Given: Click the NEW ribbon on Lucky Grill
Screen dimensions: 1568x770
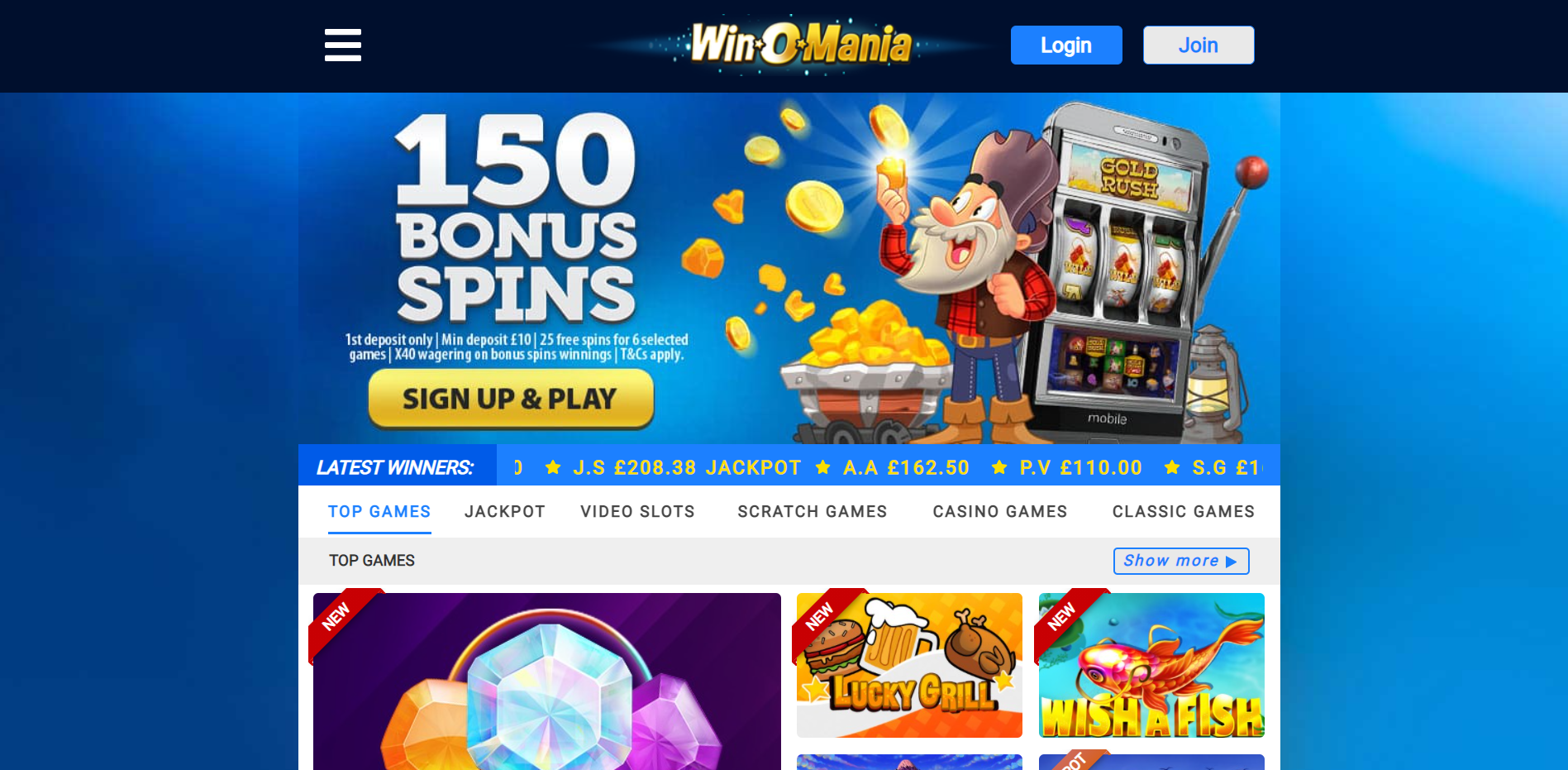Looking at the screenshot, I should point(826,622).
